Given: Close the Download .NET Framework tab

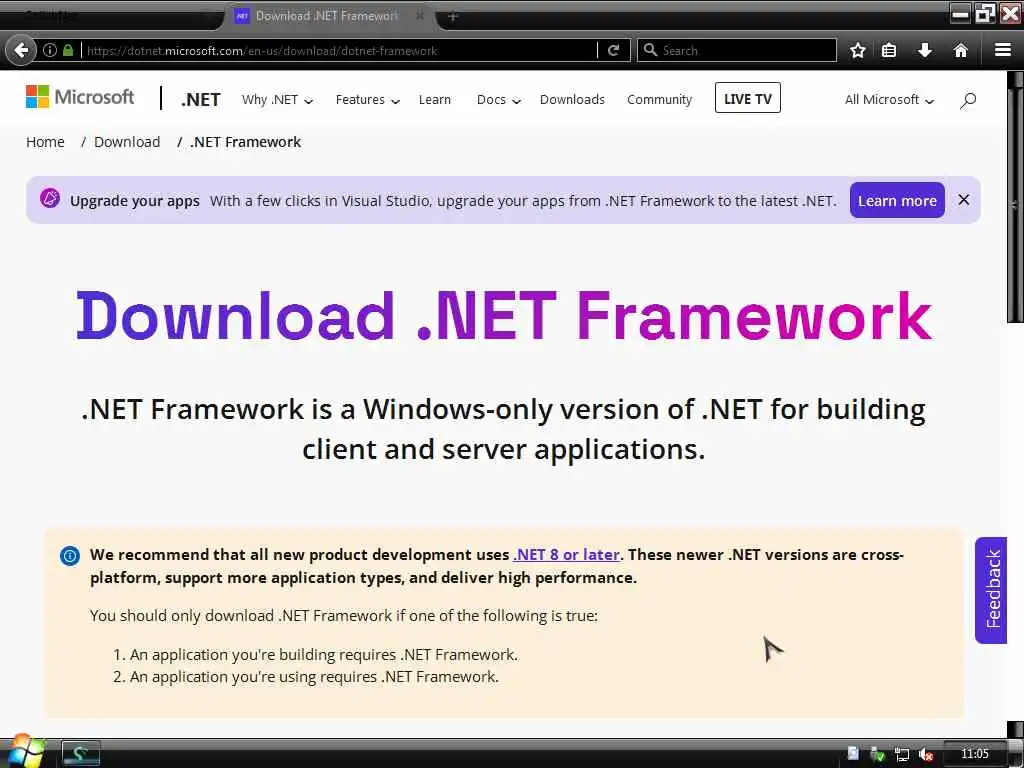Looking at the screenshot, I should (x=420, y=15).
